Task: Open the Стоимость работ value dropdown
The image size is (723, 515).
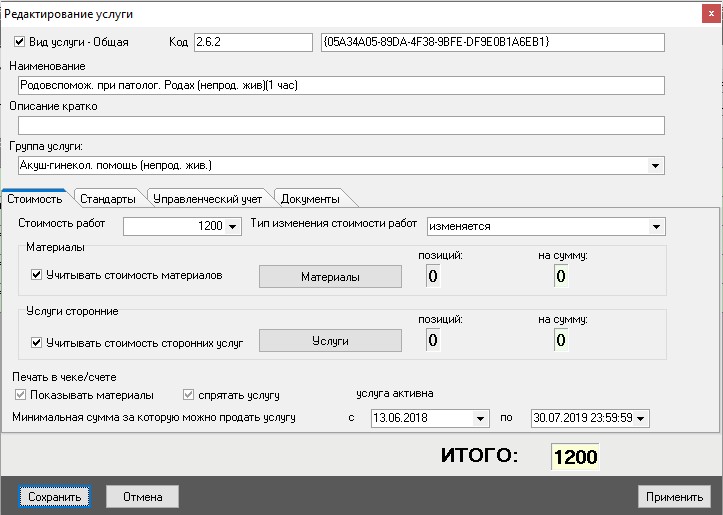Action: click(234, 227)
